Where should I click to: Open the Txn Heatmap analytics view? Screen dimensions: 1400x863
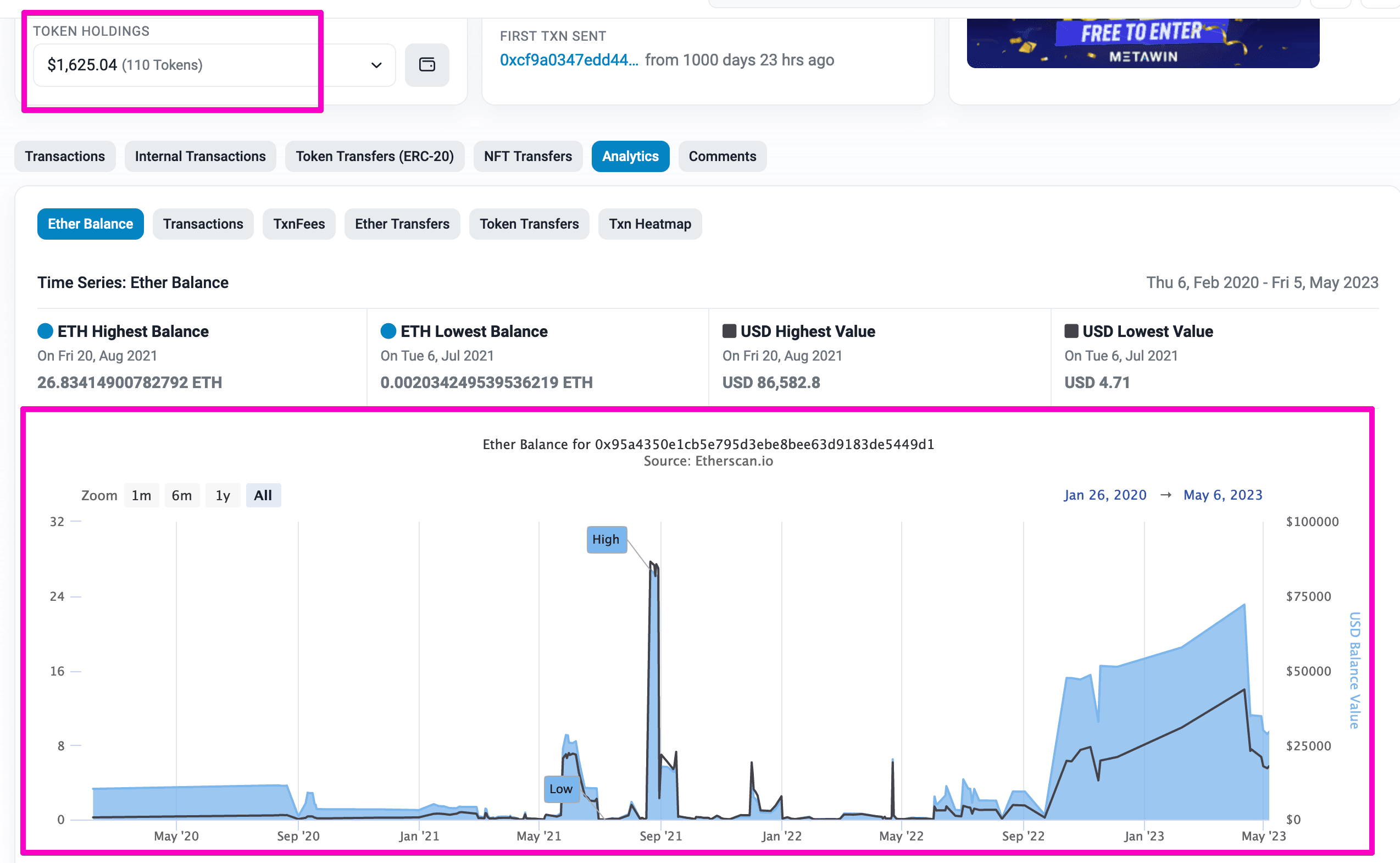coord(650,224)
